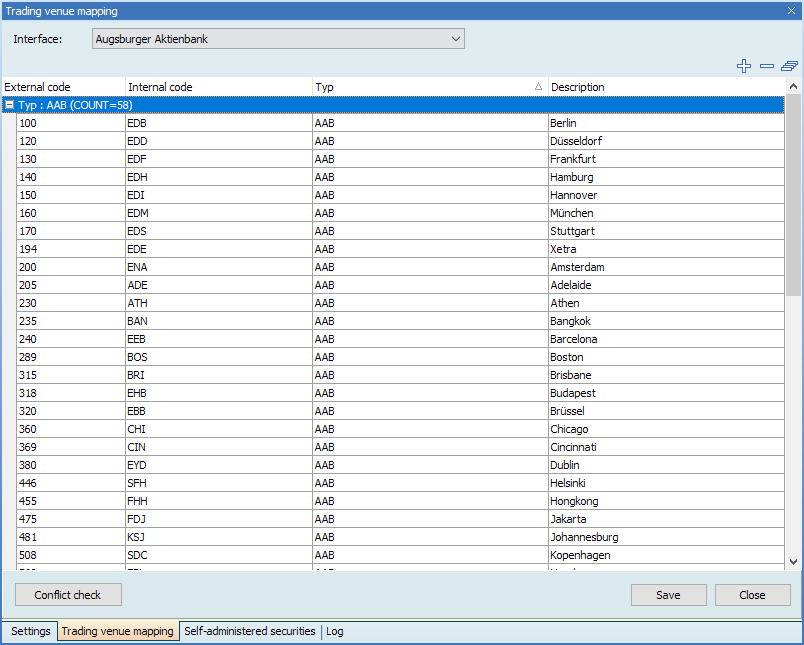Click the scroll down arrow of the table
This screenshot has width=804, height=645.
[794, 563]
